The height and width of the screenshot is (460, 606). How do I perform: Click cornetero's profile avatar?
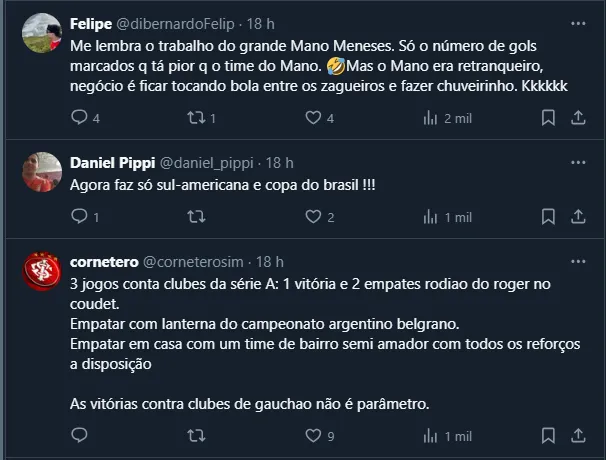pos(42,272)
